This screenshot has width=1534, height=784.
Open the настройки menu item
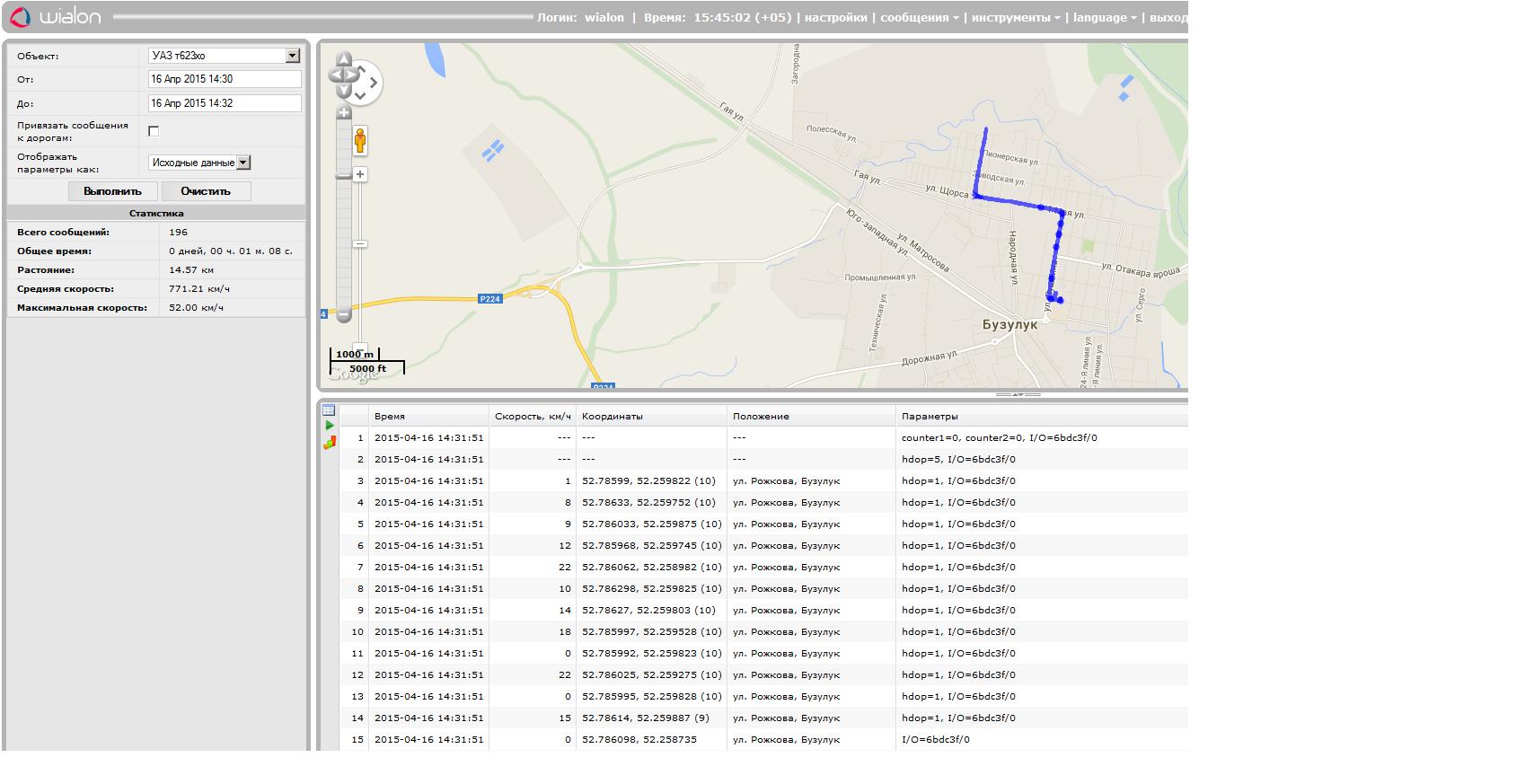pos(835,17)
